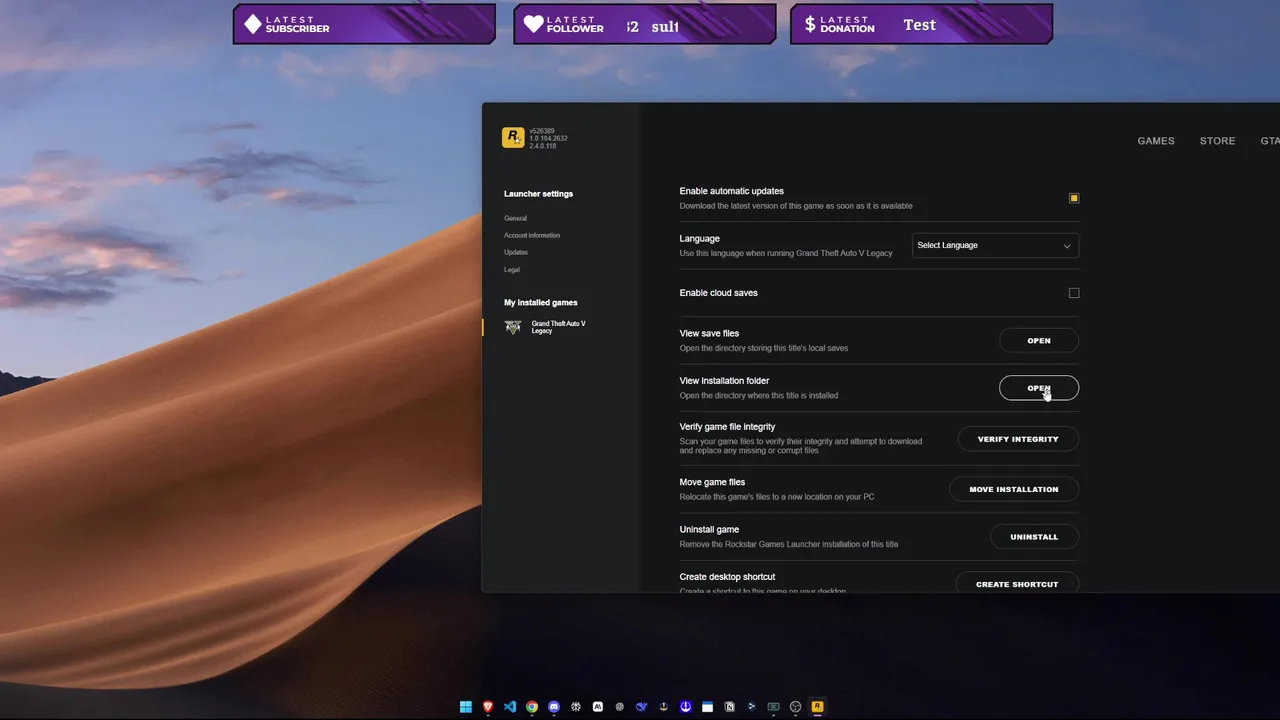Click the white 'AI' square taskbar icon
The image size is (1280, 720).
pyautogui.click(x=598, y=707)
